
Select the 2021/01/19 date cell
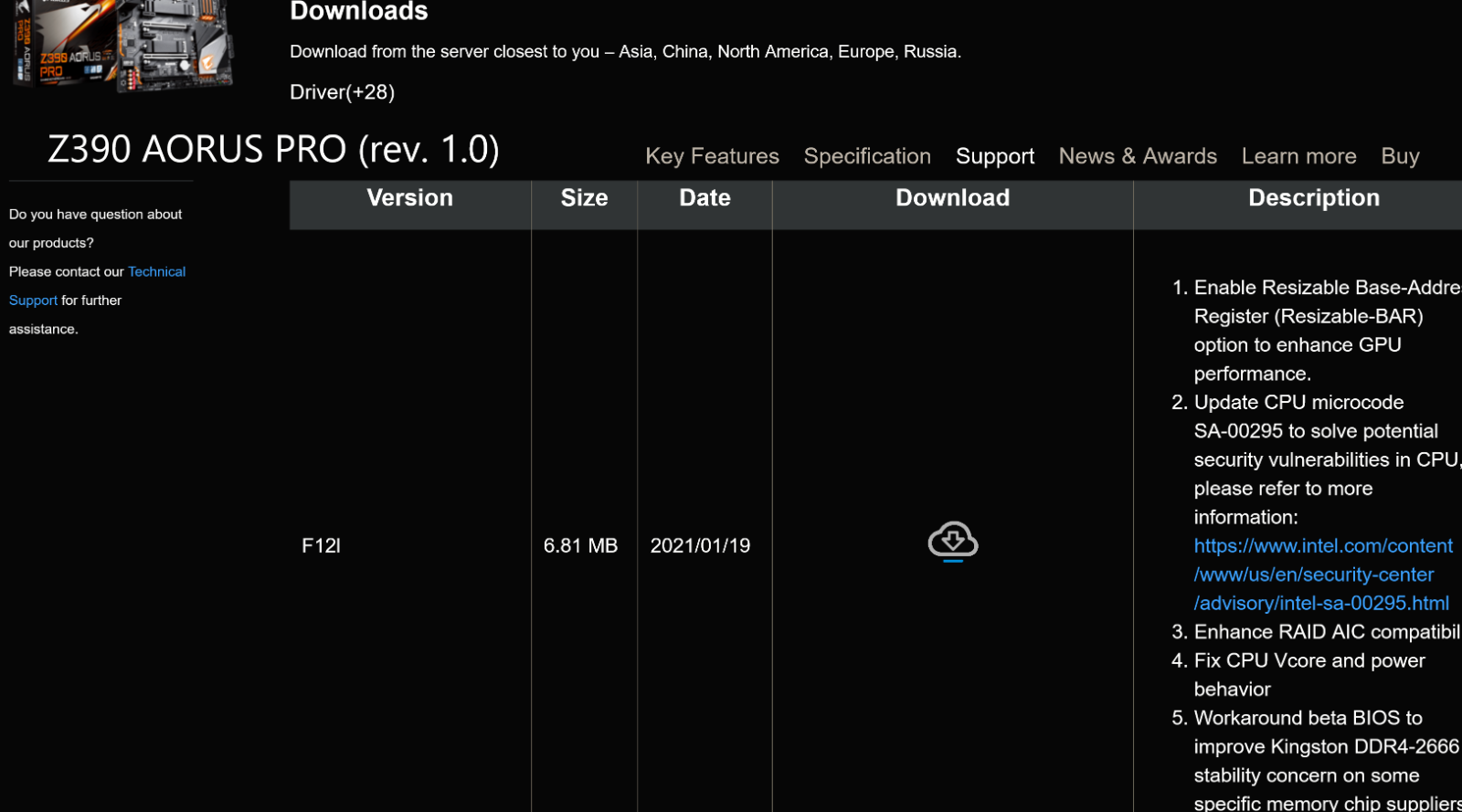[700, 545]
